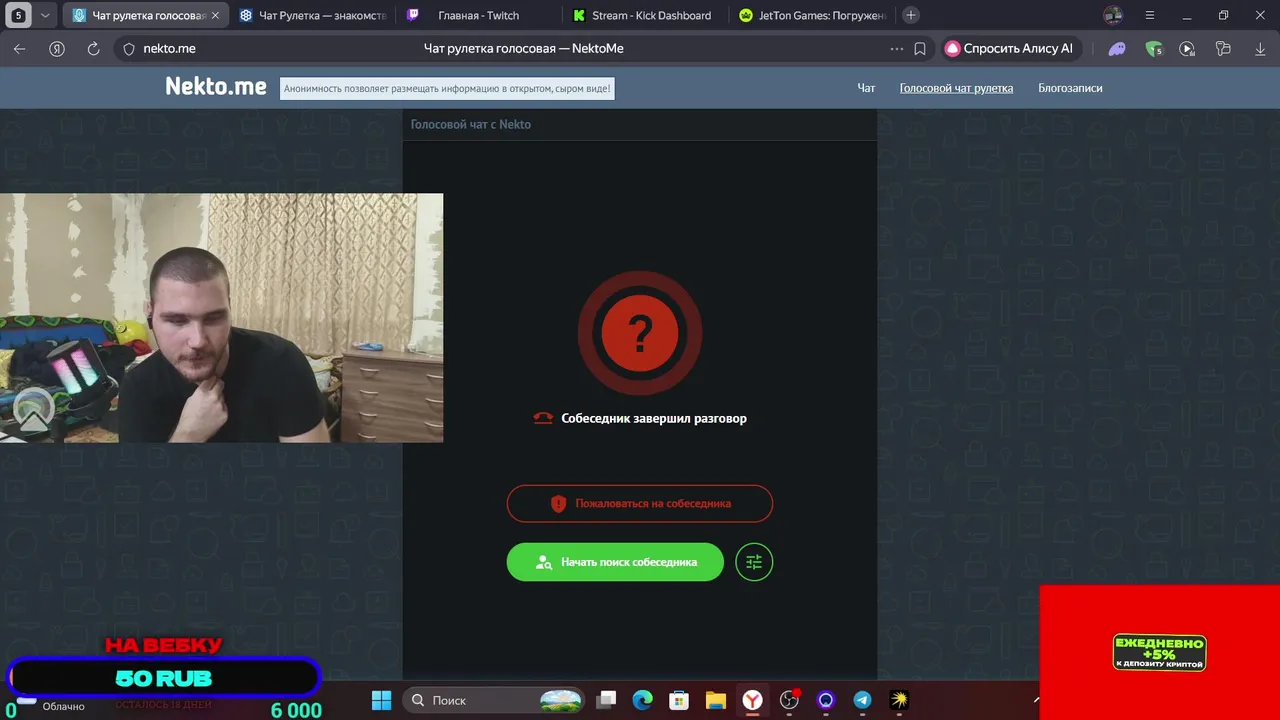1280x720 pixels.
Task: Open Yandex home button
Action: [x=57, y=48]
